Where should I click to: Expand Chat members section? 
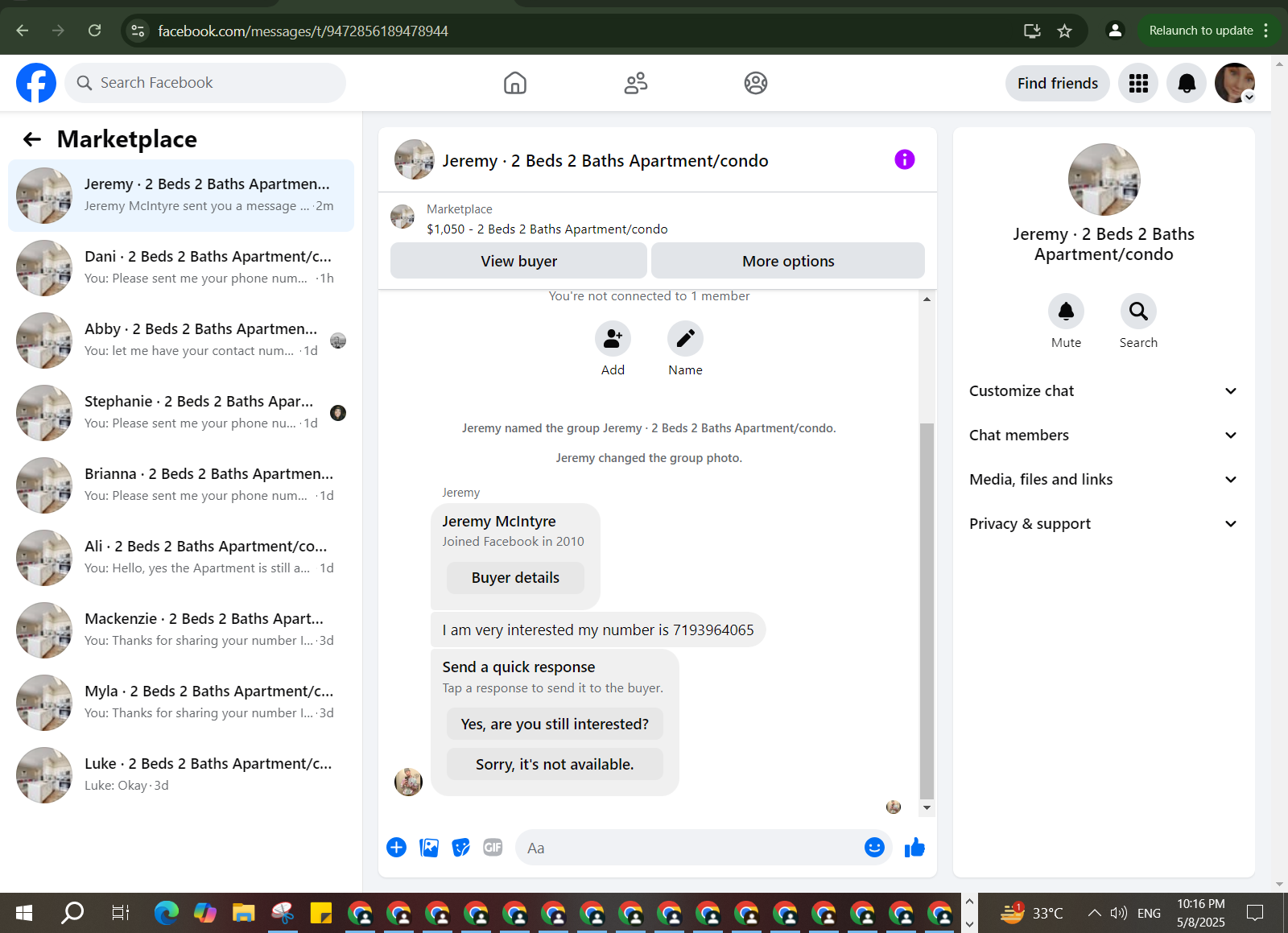[1103, 436]
